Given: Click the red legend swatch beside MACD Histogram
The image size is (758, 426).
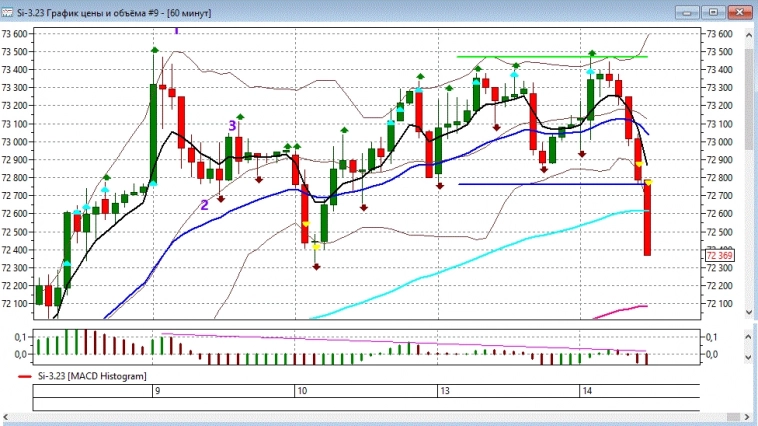Looking at the screenshot, I should click(x=24, y=376).
